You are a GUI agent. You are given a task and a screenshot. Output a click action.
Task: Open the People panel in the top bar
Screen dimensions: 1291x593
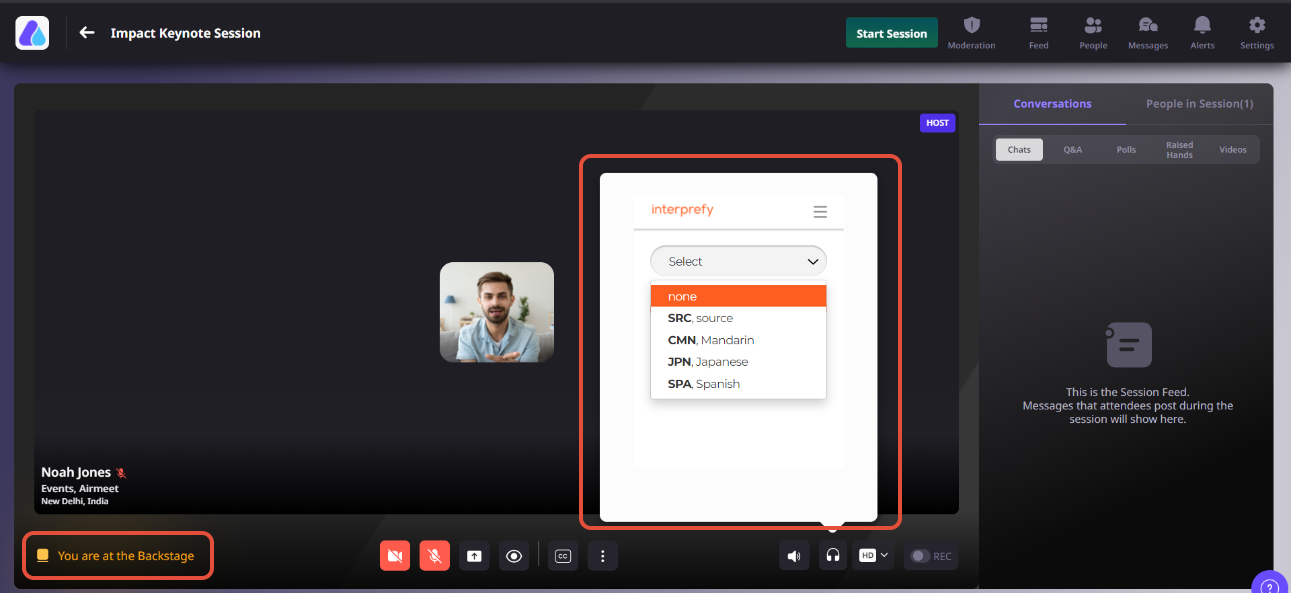click(1093, 33)
